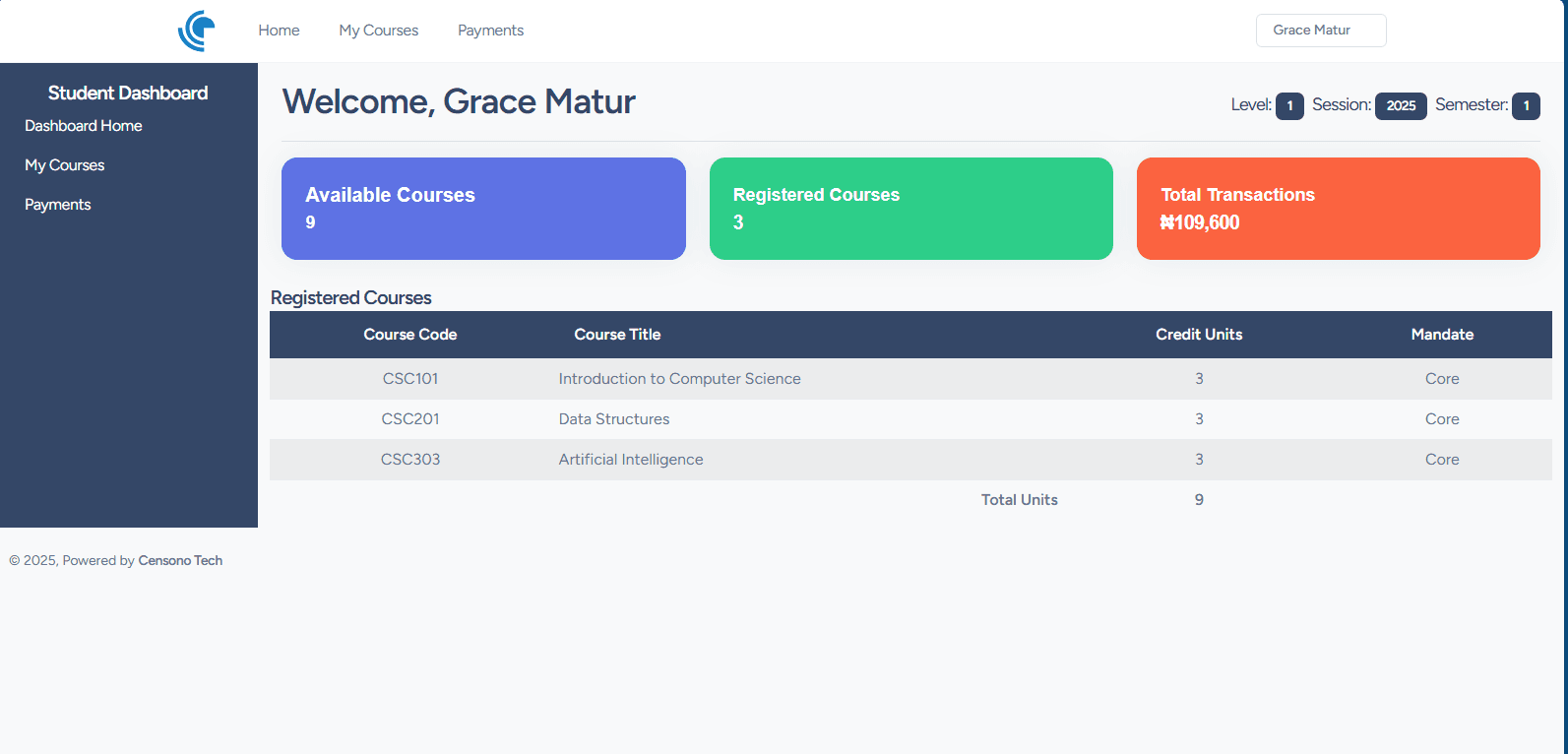Select the CSC201 course code cell
This screenshot has width=1568, height=754.
pos(410,419)
